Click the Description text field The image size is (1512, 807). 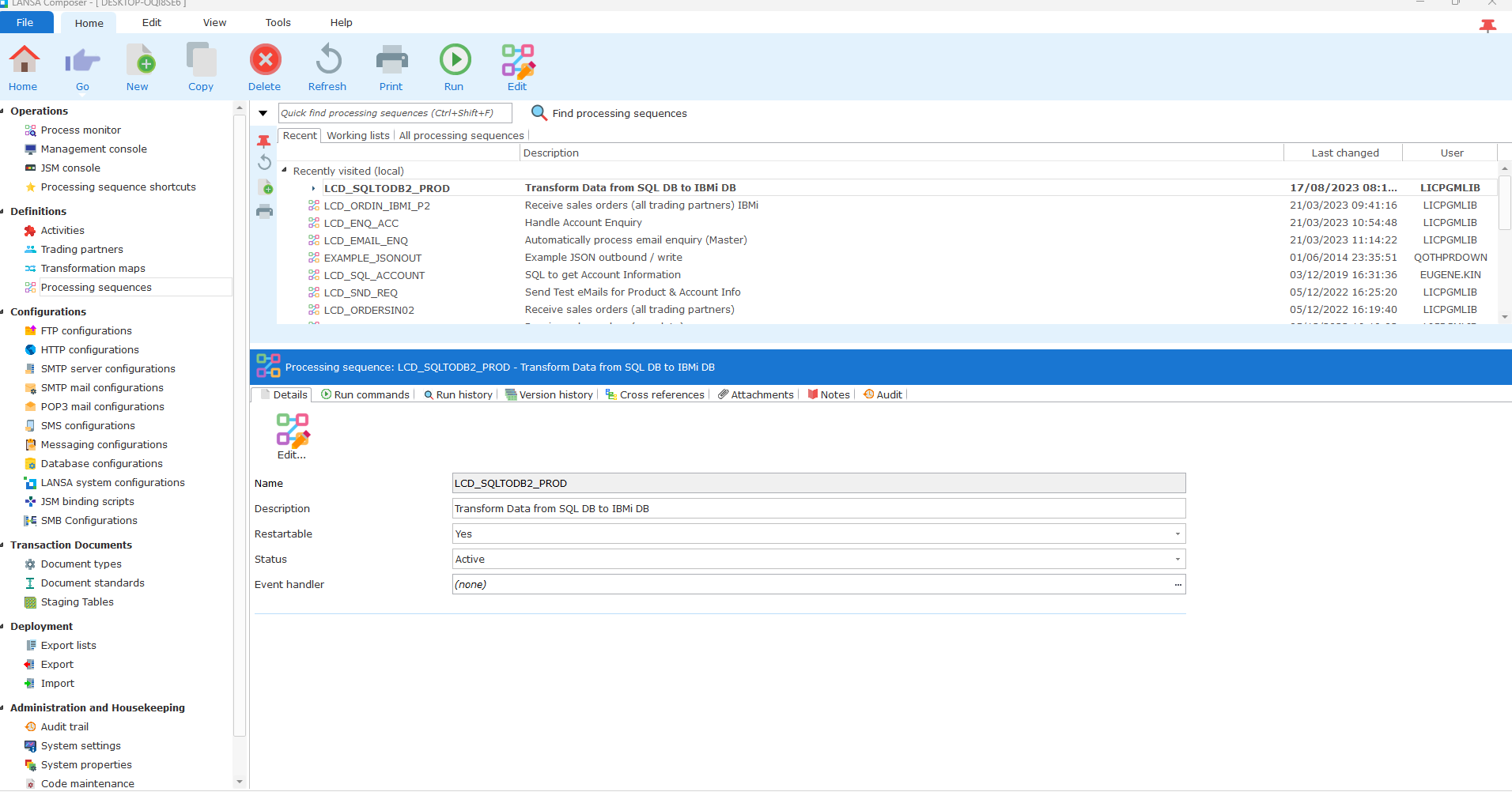pos(818,509)
